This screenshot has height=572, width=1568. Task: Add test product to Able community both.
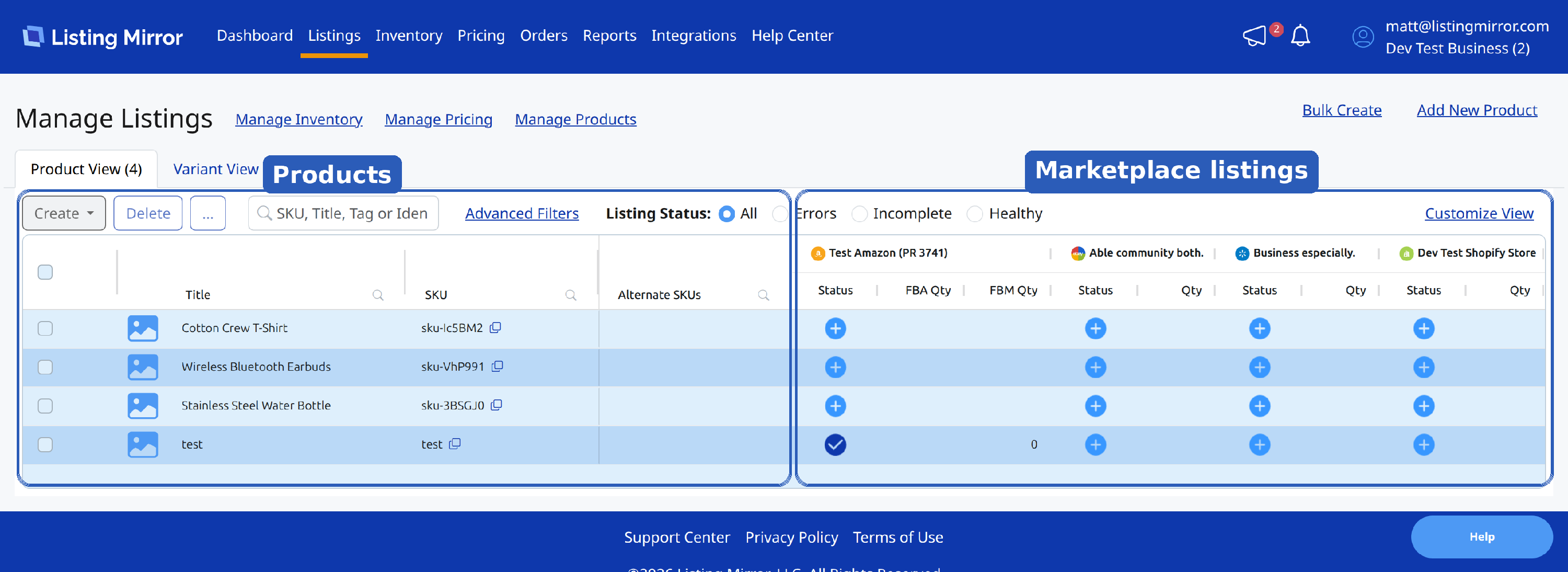click(x=1096, y=445)
